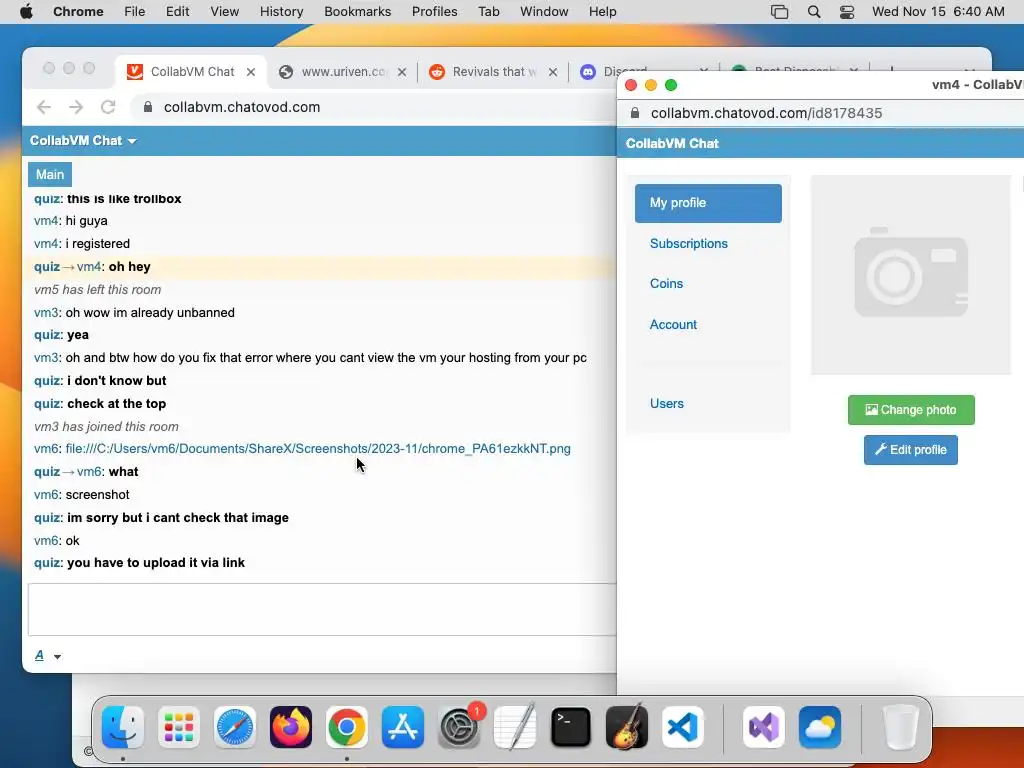Click the vm6 username beside "screenshot"
Viewport: 1024px width, 768px height.
pos(46,494)
